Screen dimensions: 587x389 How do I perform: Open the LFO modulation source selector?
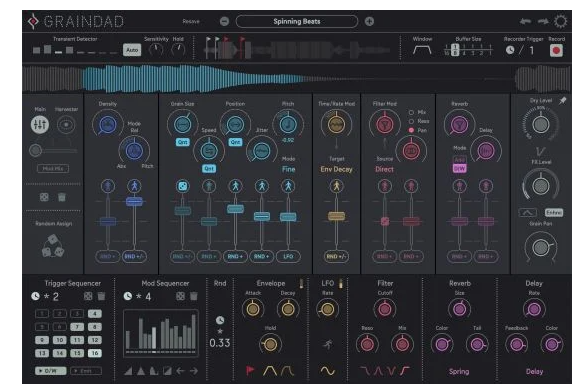(288, 256)
